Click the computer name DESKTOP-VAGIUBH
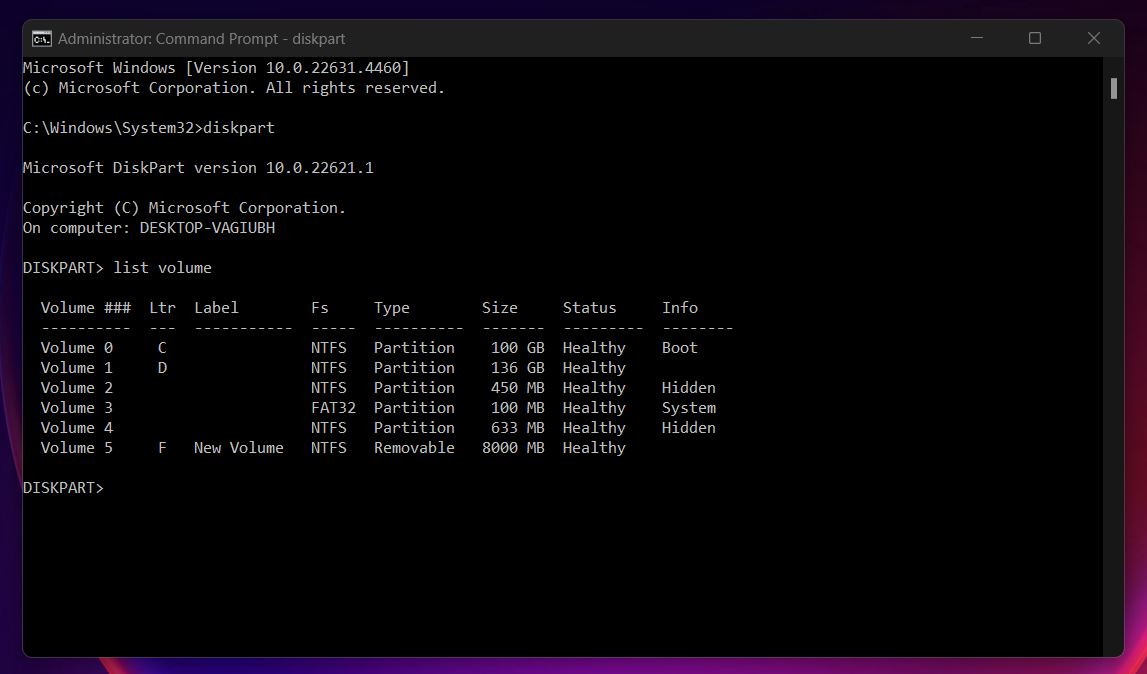The width and height of the screenshot is (1147, 674). (x=207, y=228)
